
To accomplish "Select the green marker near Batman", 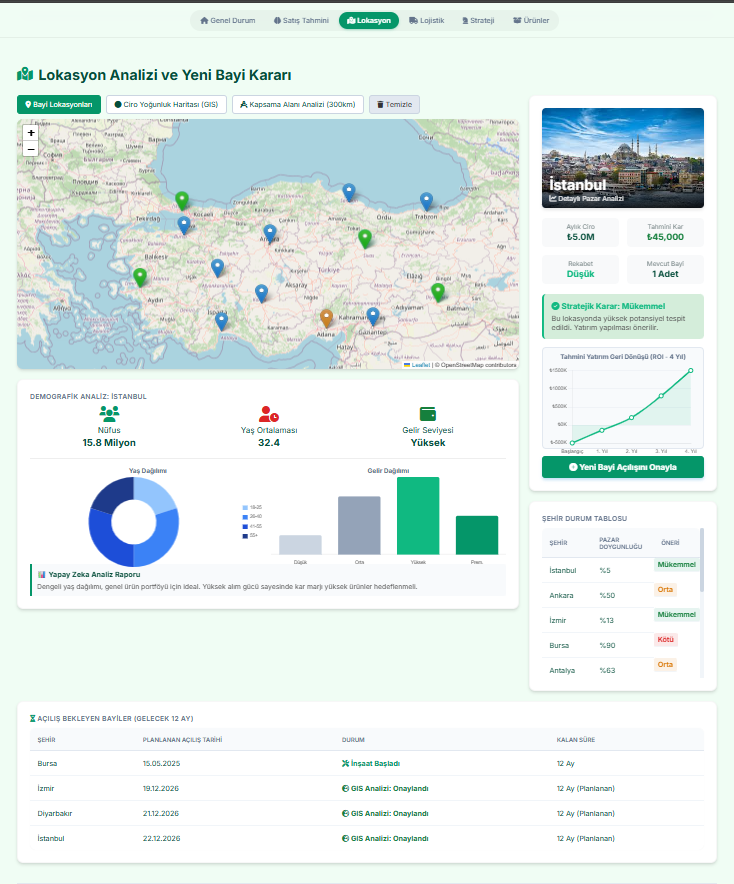I will pyautogui.click(x=438, y=292).
